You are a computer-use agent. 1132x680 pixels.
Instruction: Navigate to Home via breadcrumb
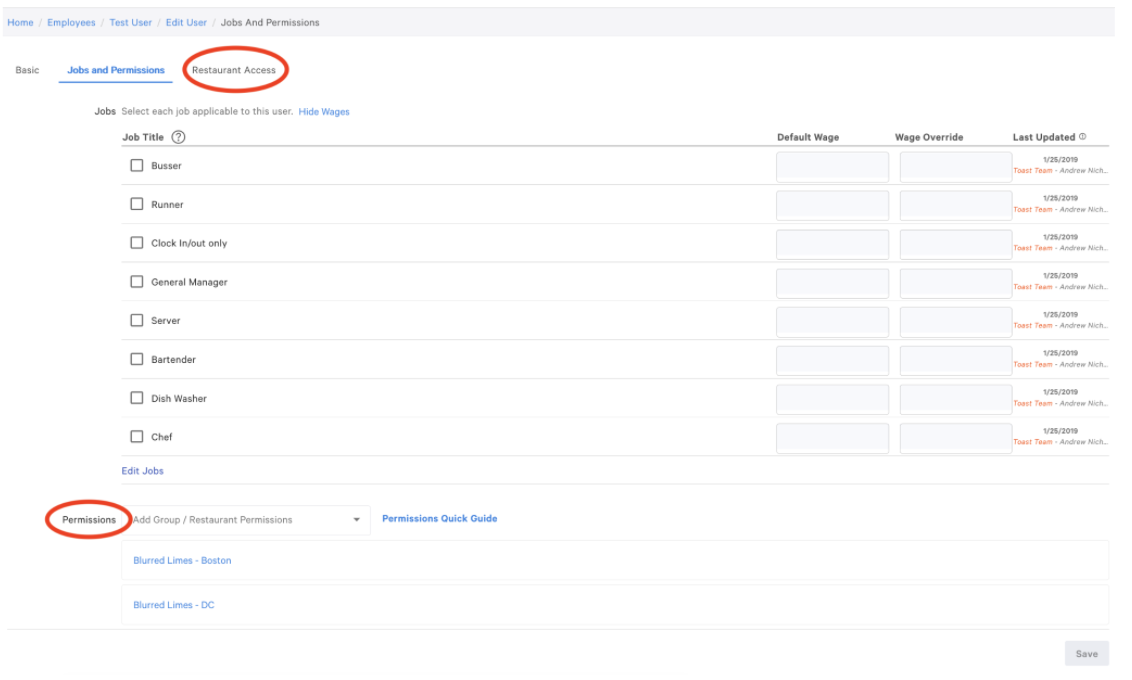[20, 22]
